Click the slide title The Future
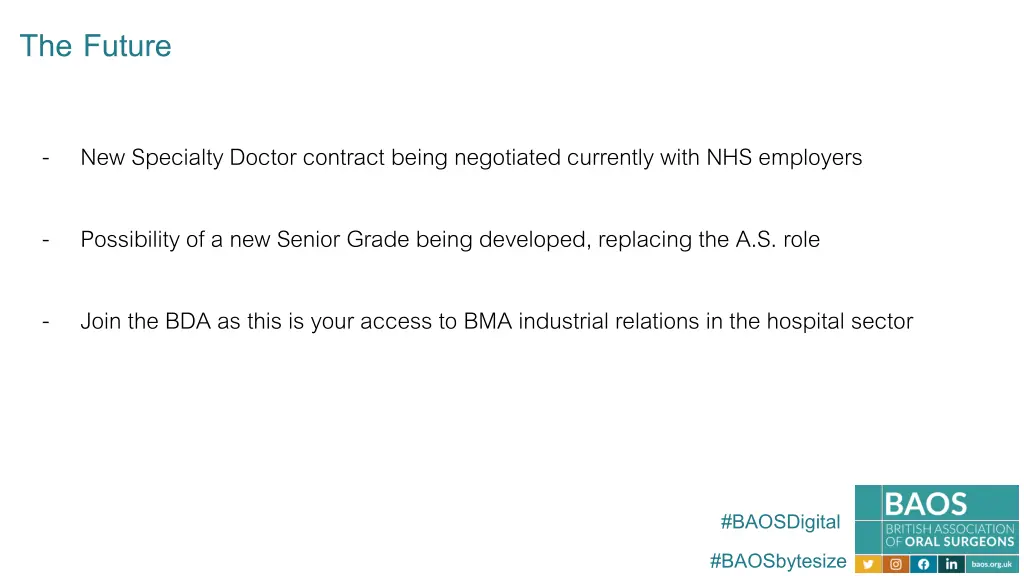Screen dimensions: 1024x576 point(95,46)
